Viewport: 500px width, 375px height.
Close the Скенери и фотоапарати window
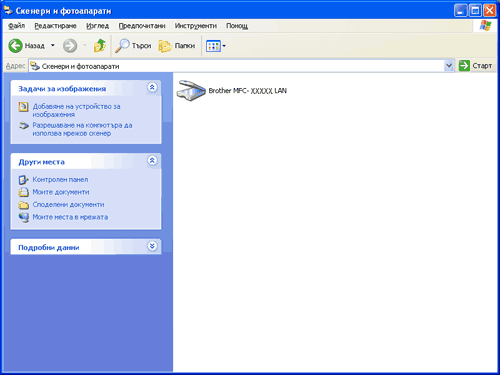(x=490, y=10)
